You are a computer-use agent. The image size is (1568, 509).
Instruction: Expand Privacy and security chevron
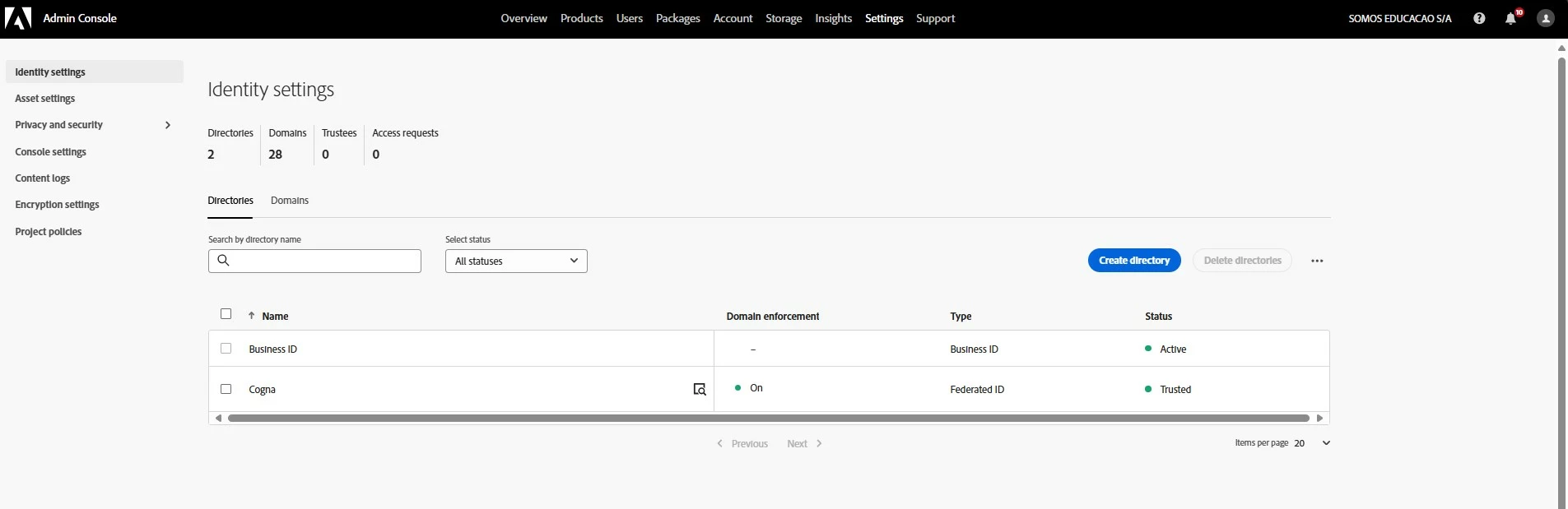[x=168, y=125]
